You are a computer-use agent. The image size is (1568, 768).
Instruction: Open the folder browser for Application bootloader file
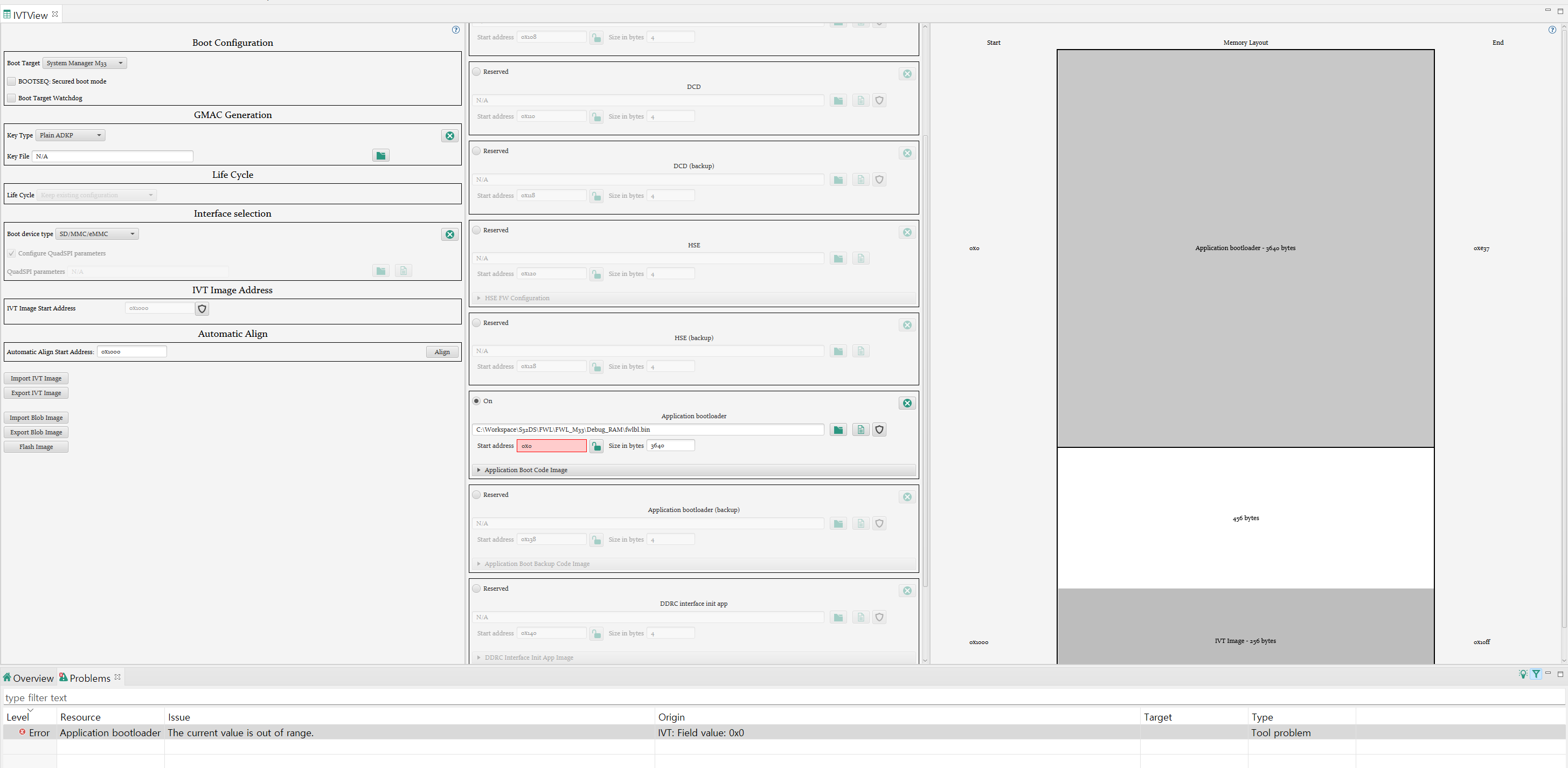tap(837, 430)
